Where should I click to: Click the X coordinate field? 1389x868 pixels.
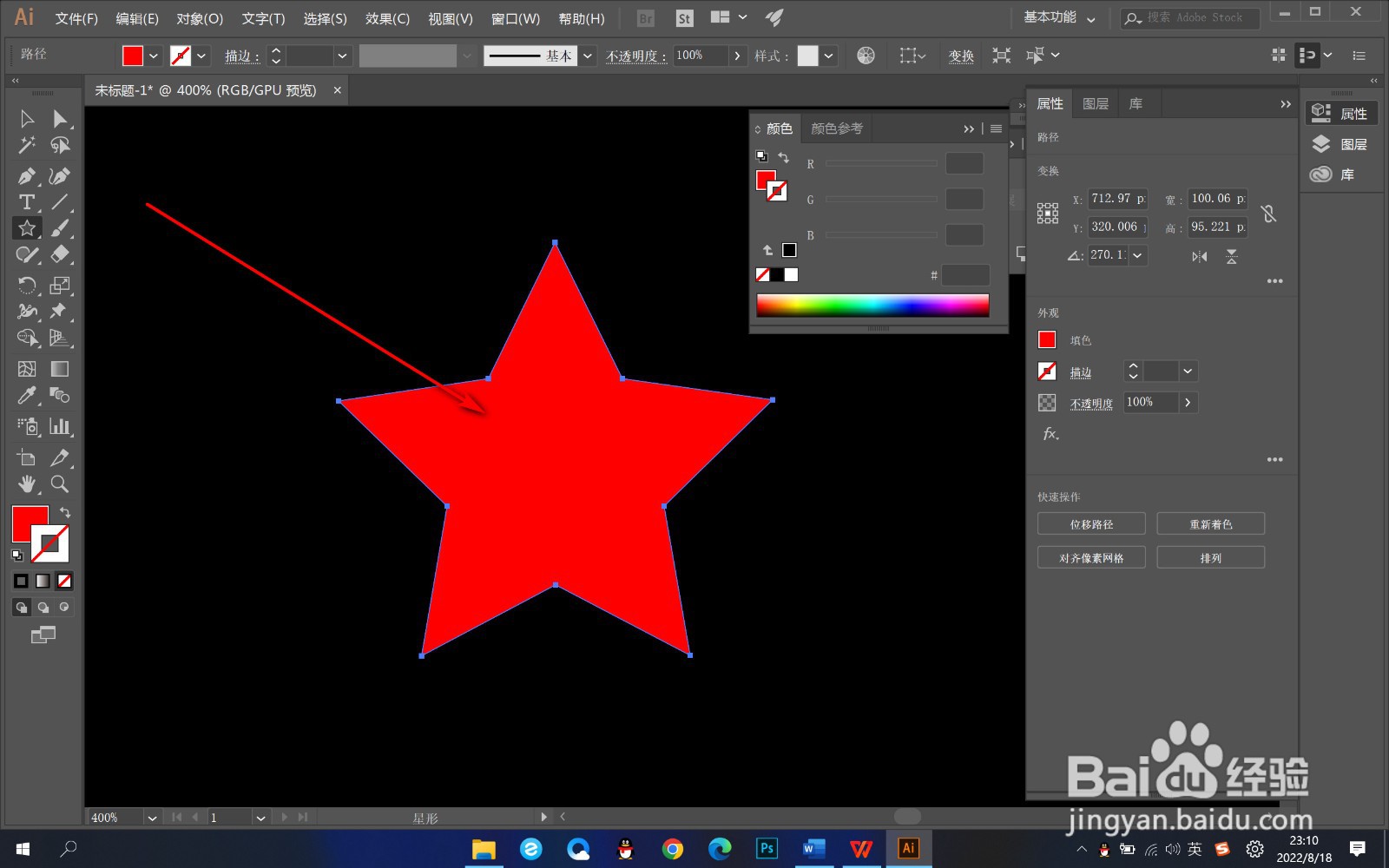pyautogui.click(x=1117, y=198)
